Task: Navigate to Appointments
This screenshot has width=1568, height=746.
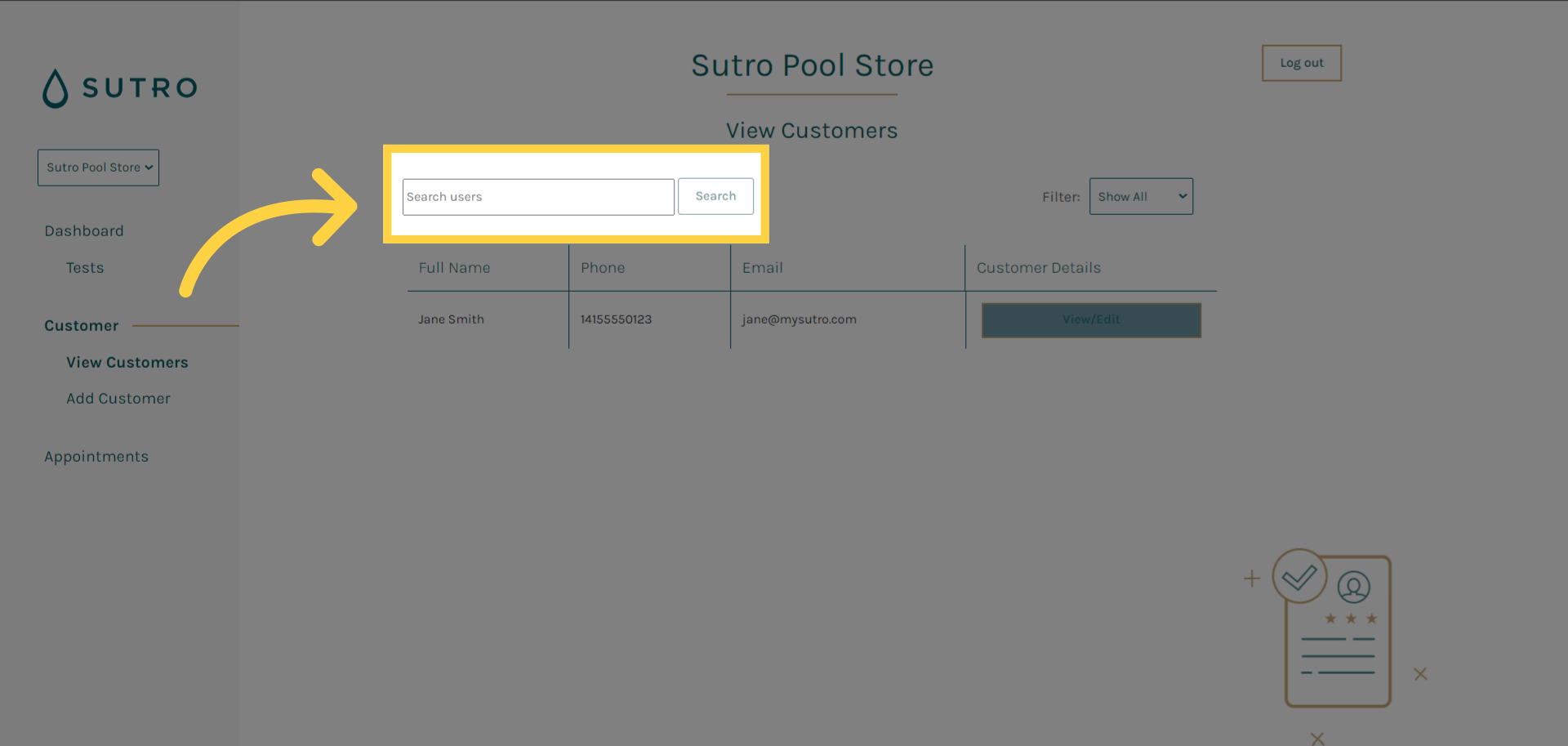Action: click(96, 456)
